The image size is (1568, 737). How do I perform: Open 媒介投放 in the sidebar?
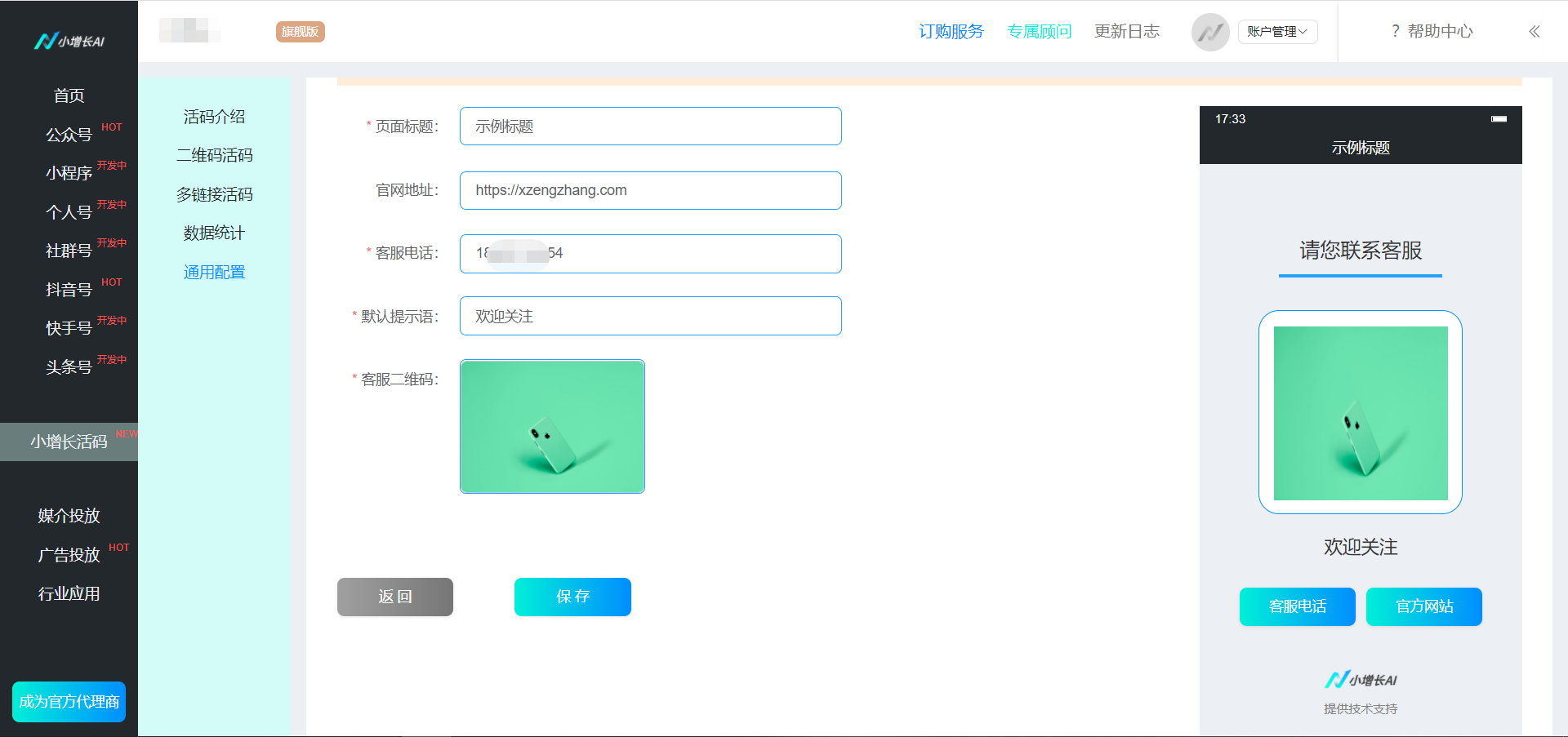click(69, 516)
